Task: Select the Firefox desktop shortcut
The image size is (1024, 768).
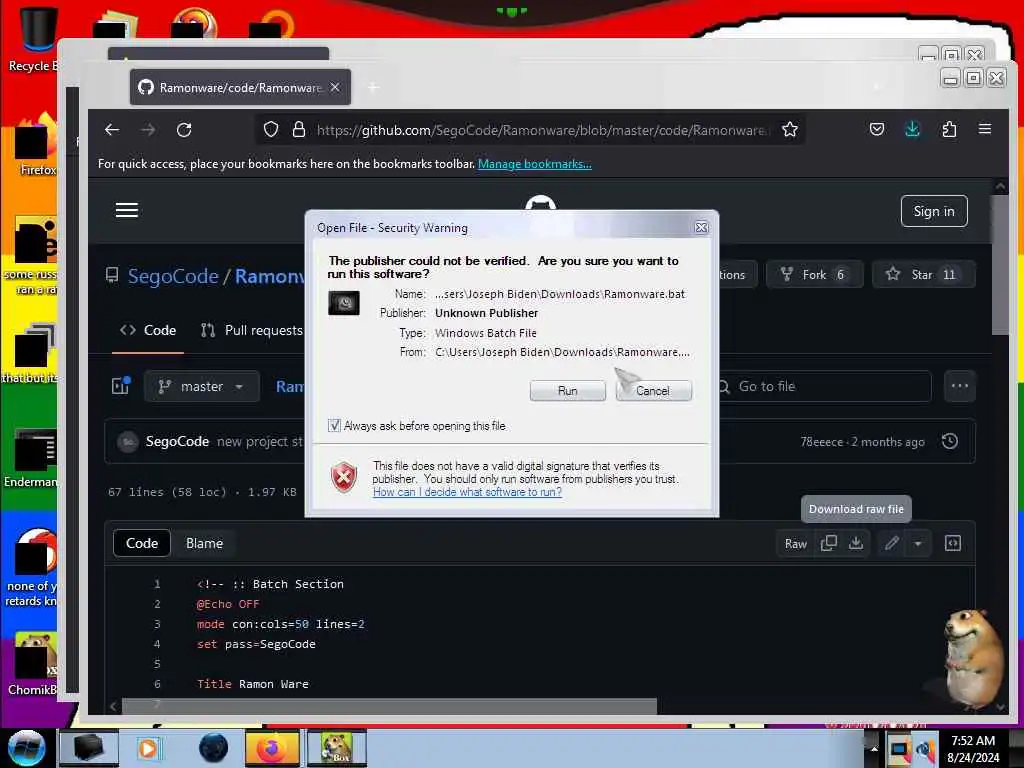Action: click(x=35, y=146)
